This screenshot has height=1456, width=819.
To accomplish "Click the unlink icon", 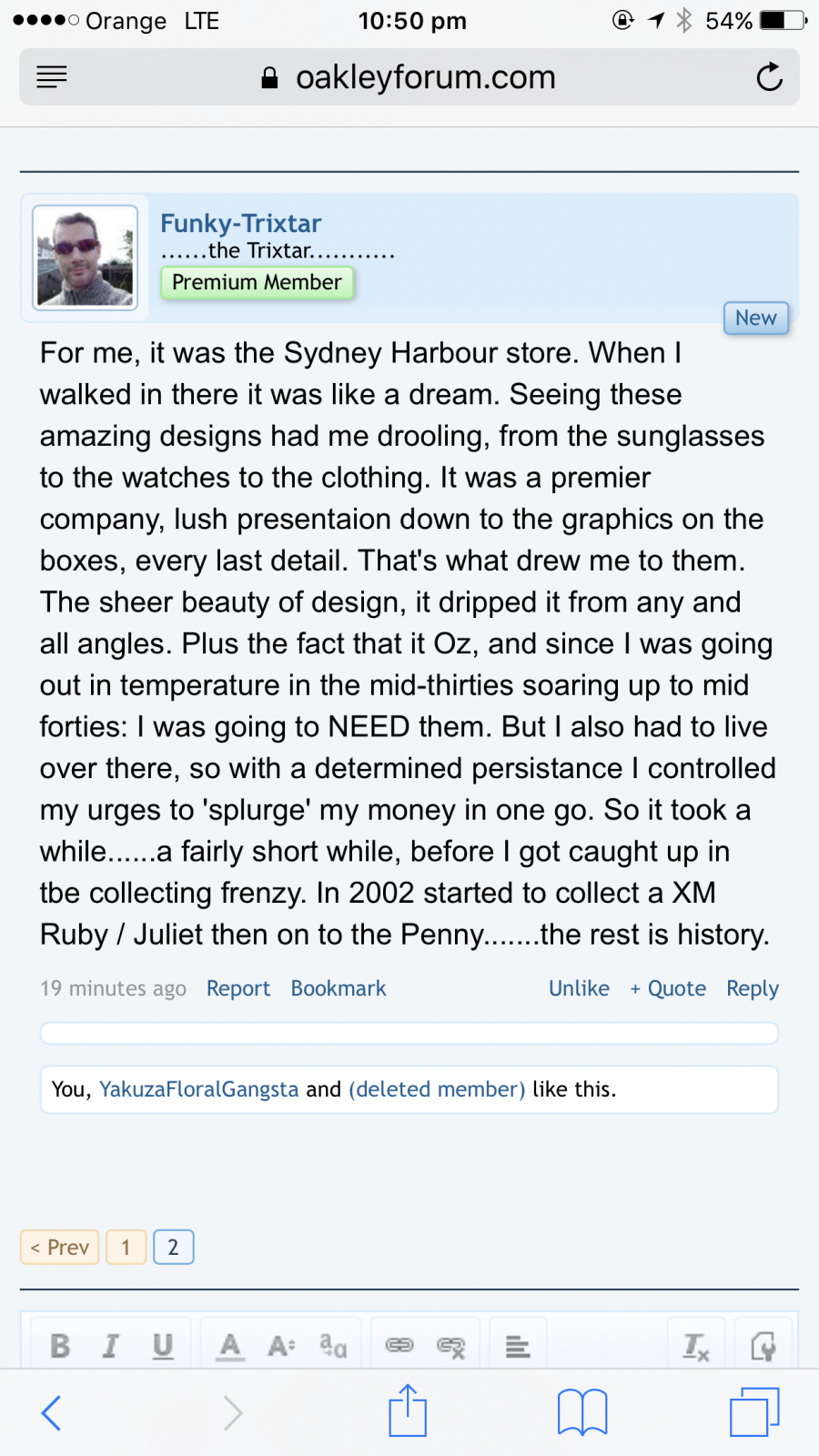I will [451, 1346].
